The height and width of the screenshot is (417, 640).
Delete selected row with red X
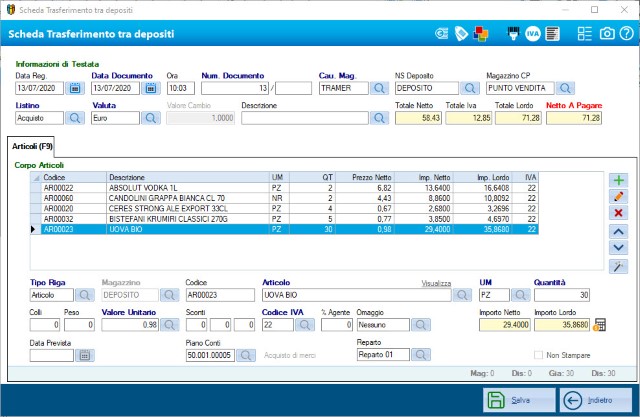pyautogui.click(x=618, y=213)
